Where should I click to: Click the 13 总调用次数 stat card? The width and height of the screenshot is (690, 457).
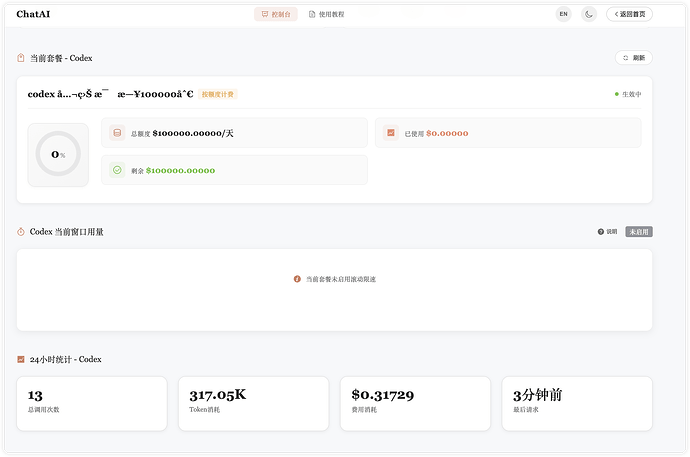[x=92, y=403]
